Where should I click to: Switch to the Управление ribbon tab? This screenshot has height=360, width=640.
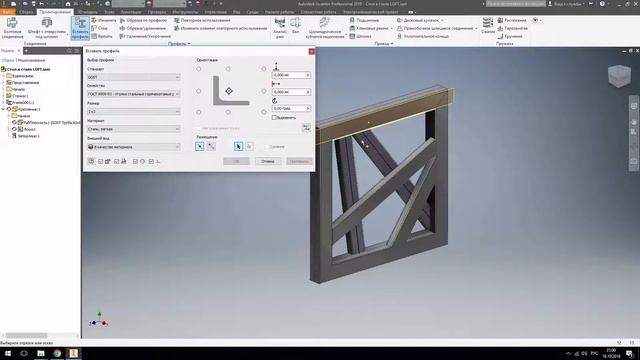(216, 12)
